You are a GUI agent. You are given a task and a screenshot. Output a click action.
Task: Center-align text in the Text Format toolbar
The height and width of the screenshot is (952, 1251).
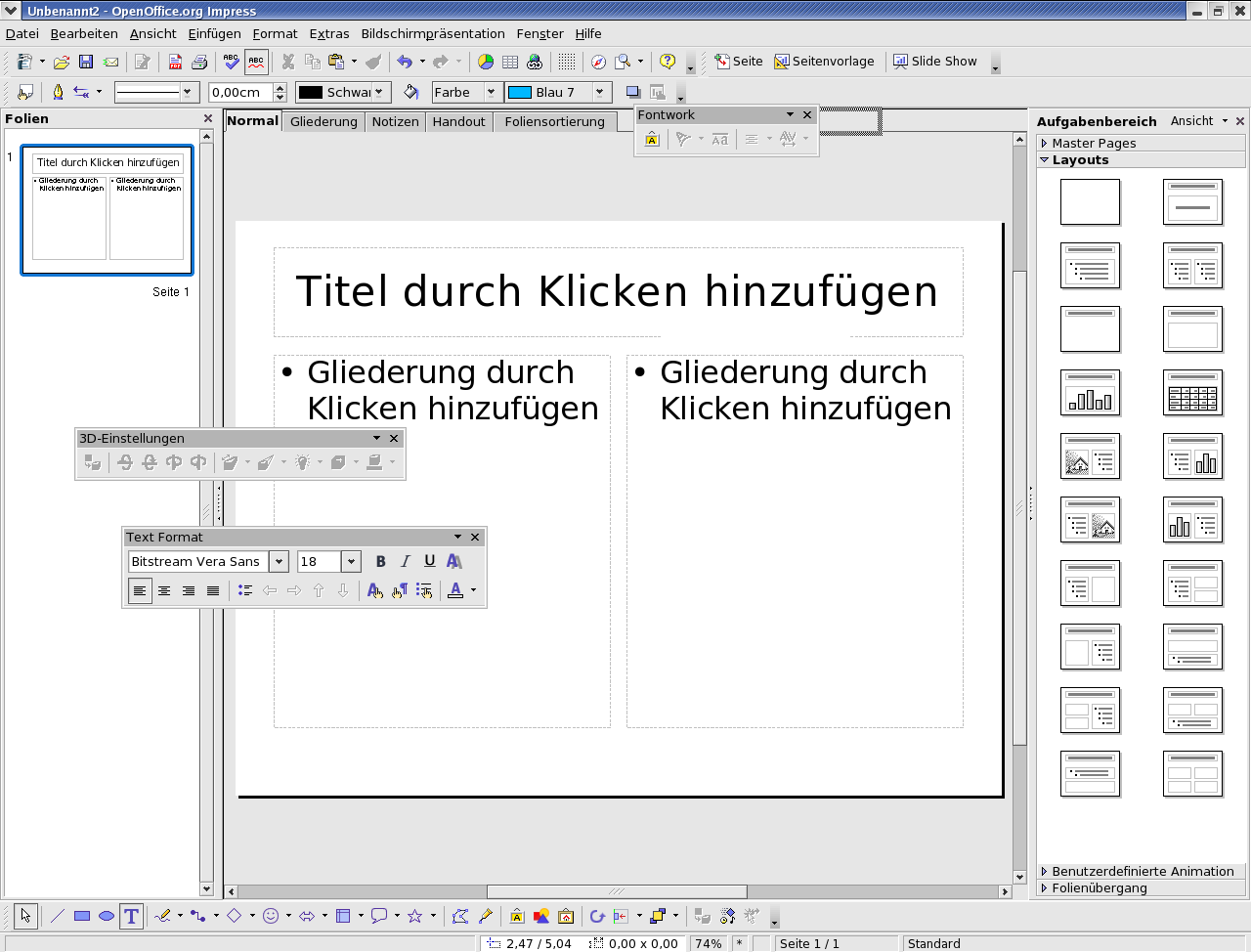(x=164, y=590)
